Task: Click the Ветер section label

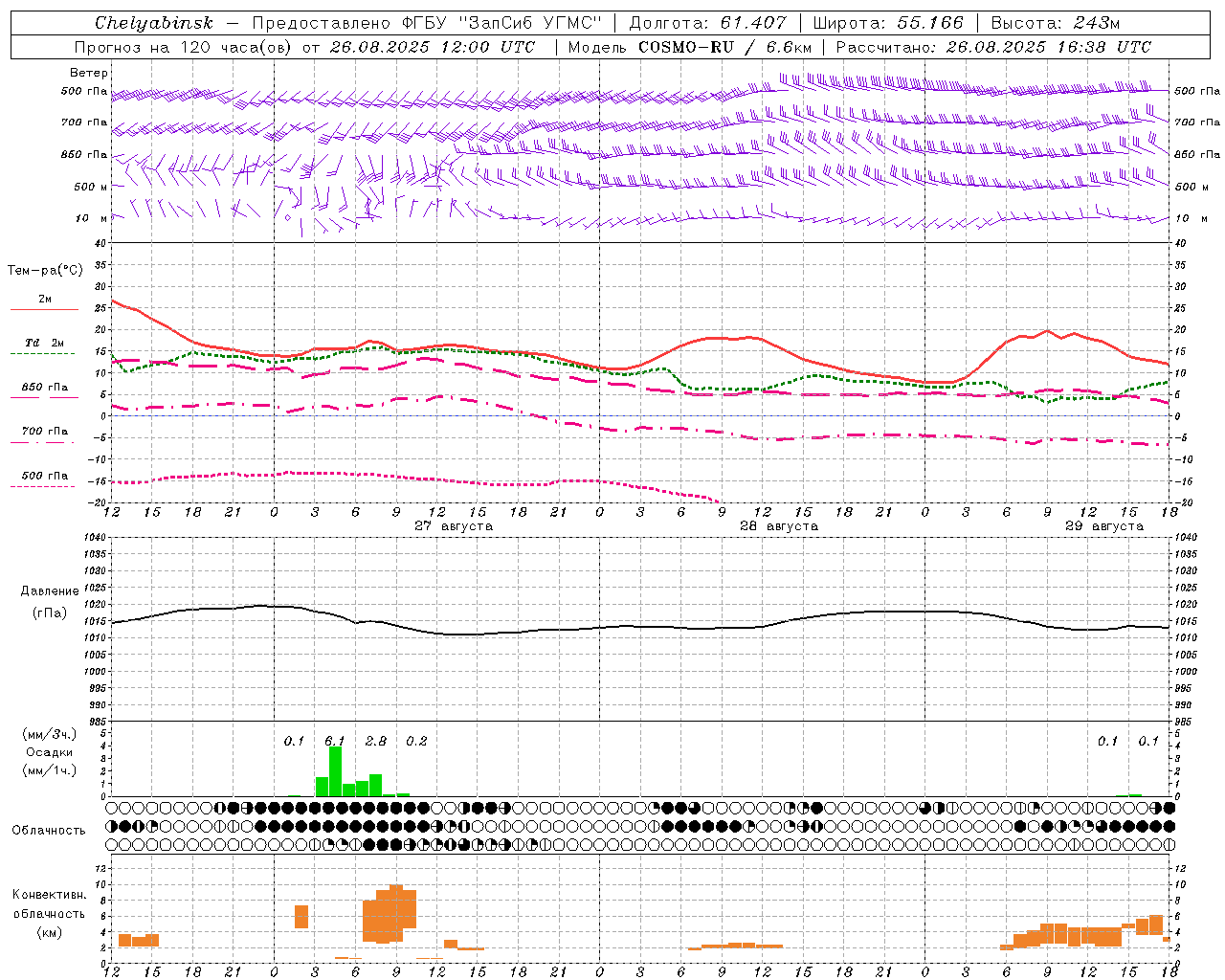Action: pos(89,73)
